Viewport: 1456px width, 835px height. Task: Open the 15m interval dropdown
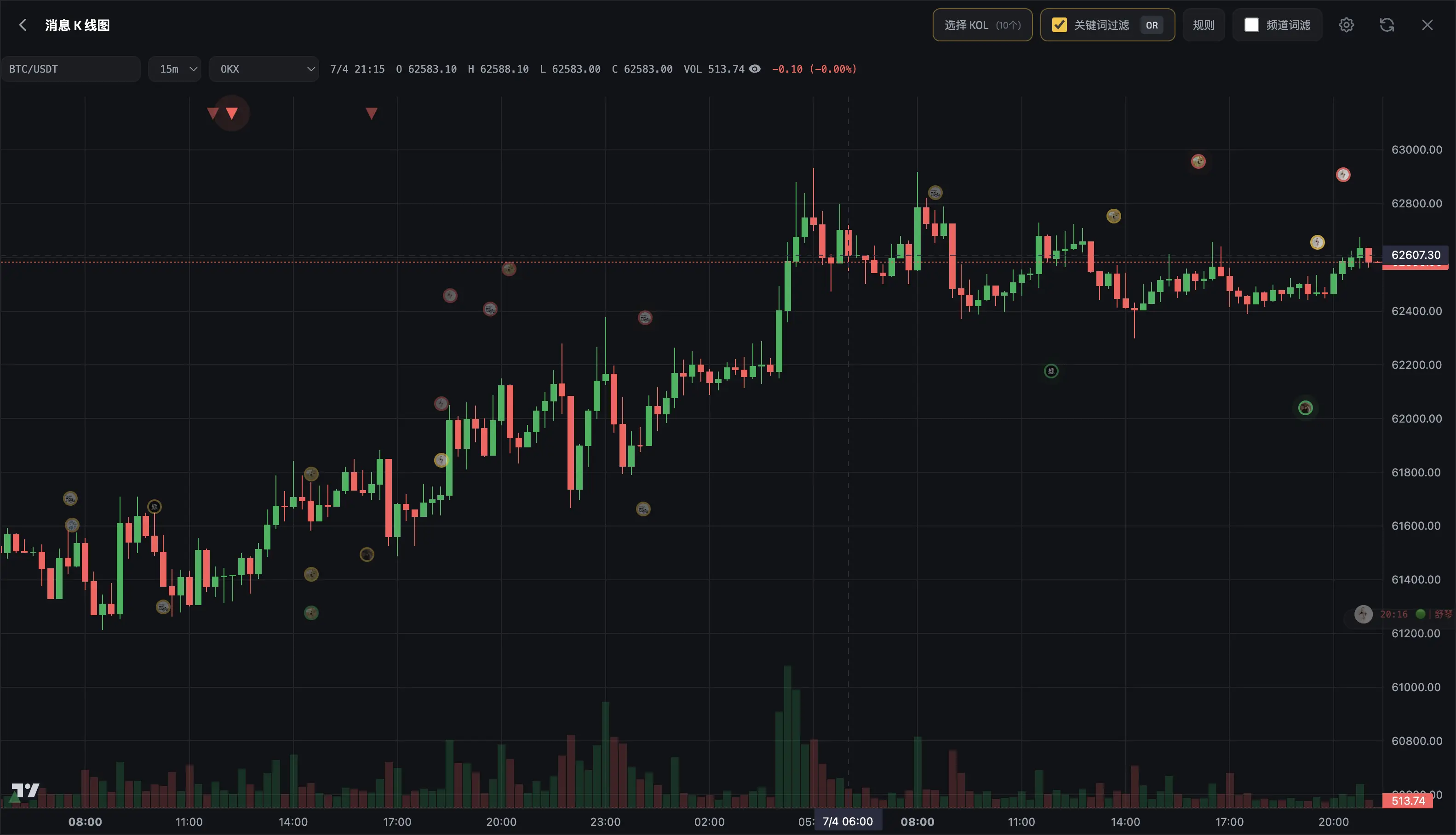pyautogui.click(x=174, y=69)
